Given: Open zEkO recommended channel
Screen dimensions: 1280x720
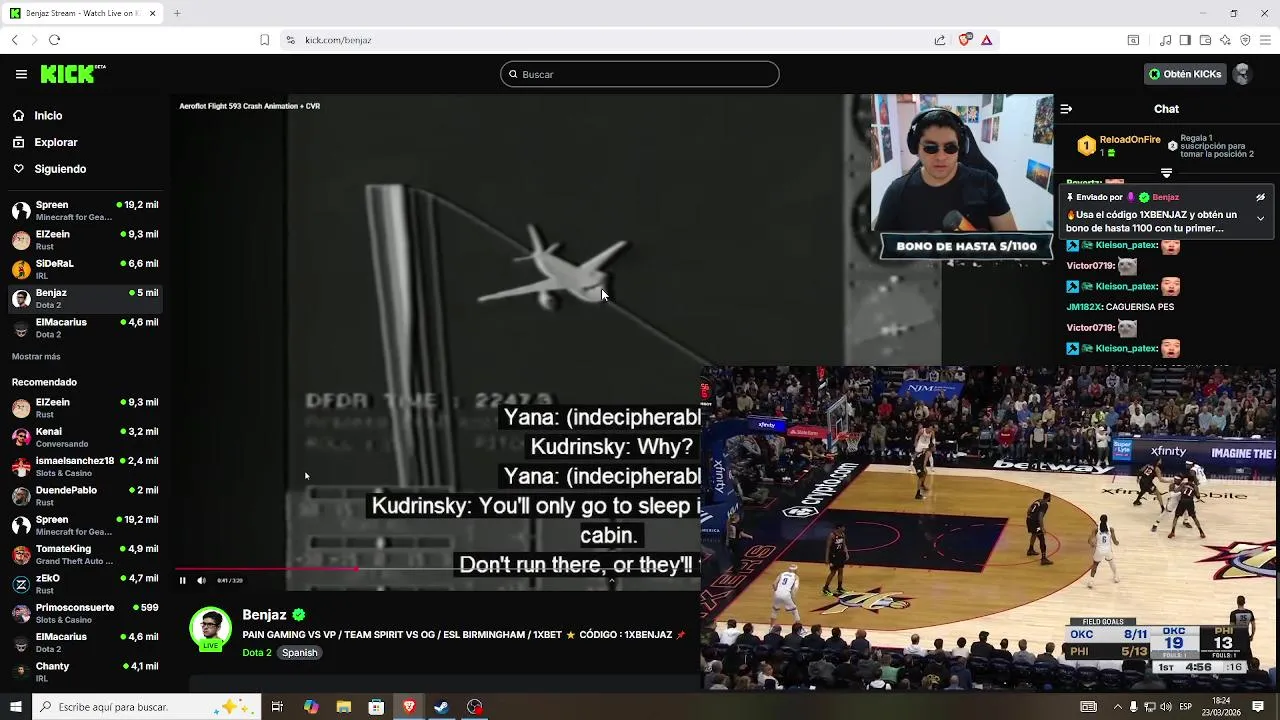Looking at the screenshot, I should 85,584.
